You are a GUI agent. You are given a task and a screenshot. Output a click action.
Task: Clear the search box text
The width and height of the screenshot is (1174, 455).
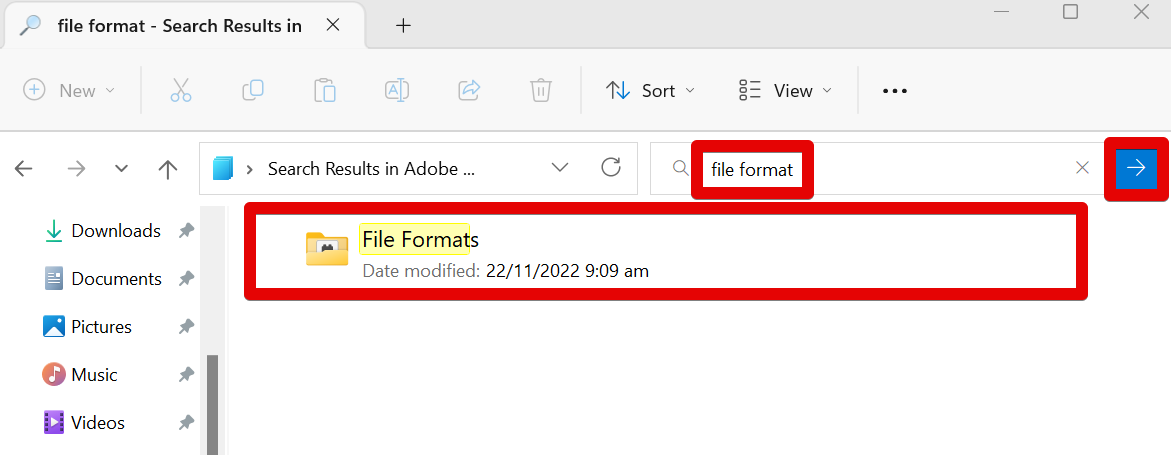(1082, 168)
